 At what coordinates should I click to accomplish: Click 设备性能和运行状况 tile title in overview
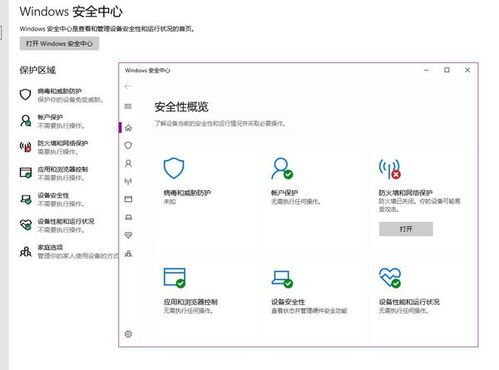point(409,302)
